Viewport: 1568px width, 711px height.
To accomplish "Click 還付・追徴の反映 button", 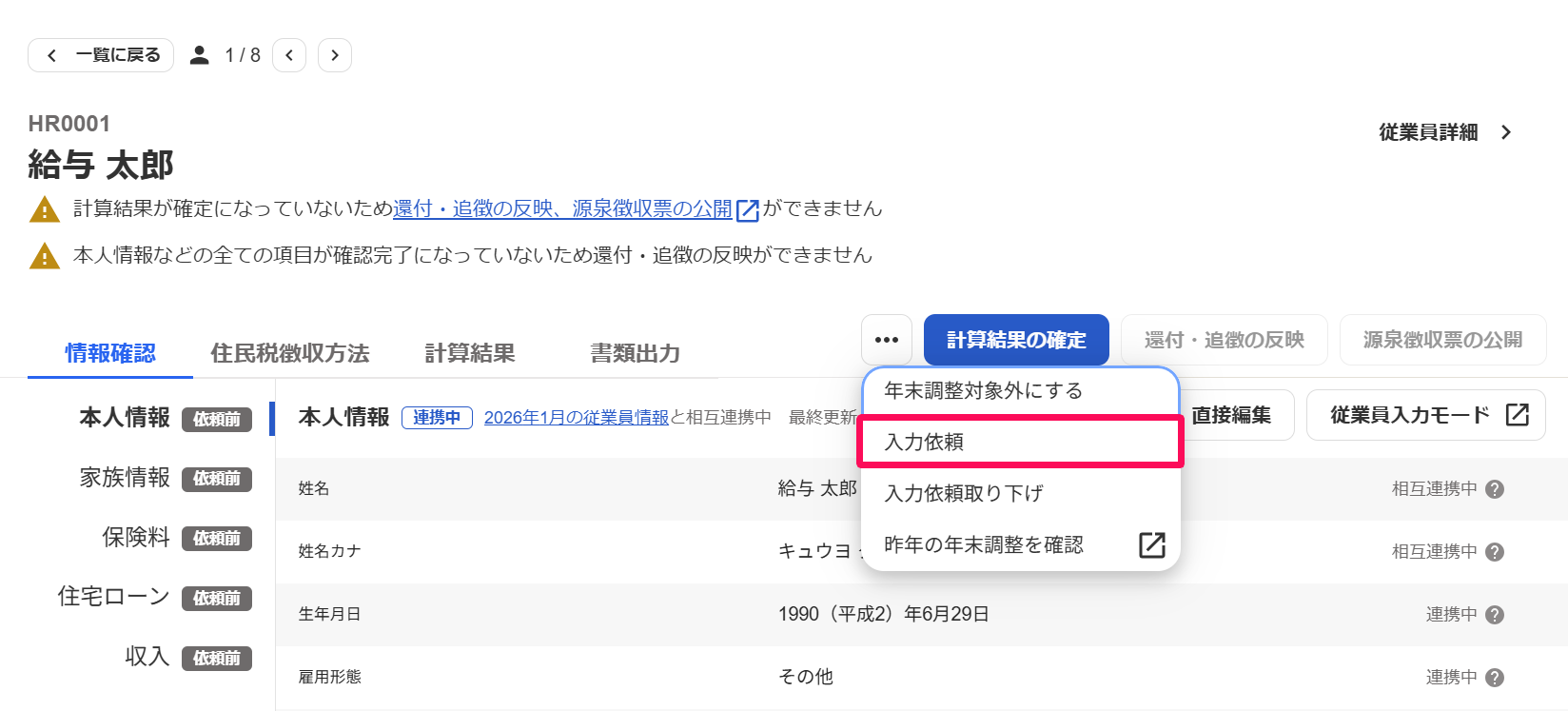I will (x=1225, y=340).
